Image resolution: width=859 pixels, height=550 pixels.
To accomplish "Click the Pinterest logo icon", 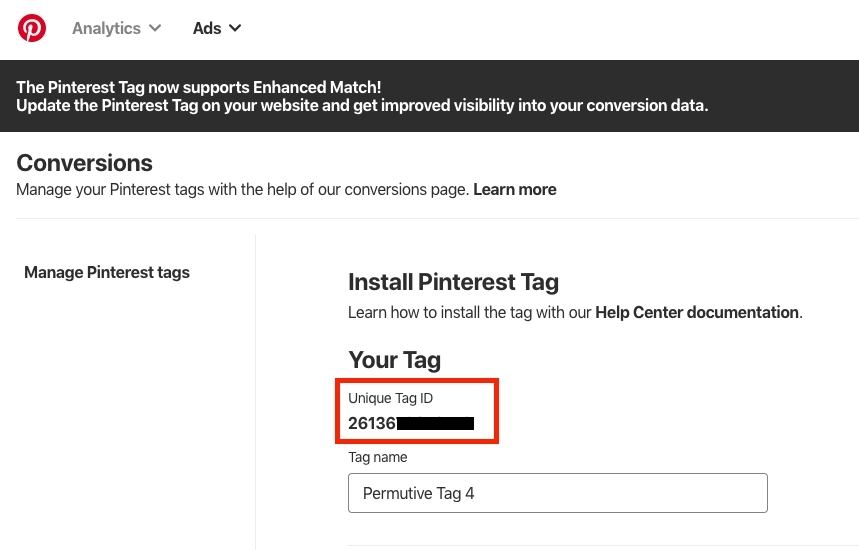I will (32, 28).
